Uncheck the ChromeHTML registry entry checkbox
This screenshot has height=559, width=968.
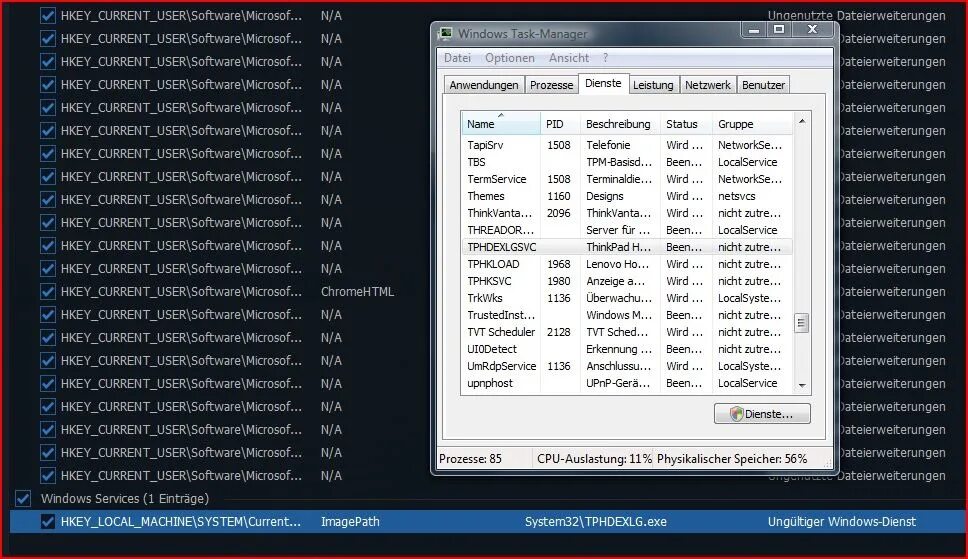pos(48,292)
